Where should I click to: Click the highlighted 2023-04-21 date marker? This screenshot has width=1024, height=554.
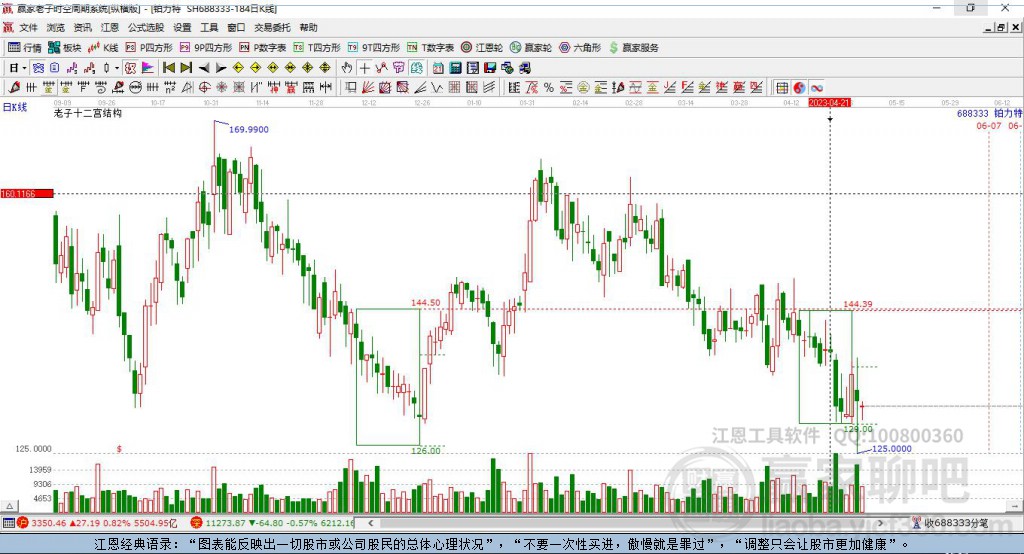(829, 103)
